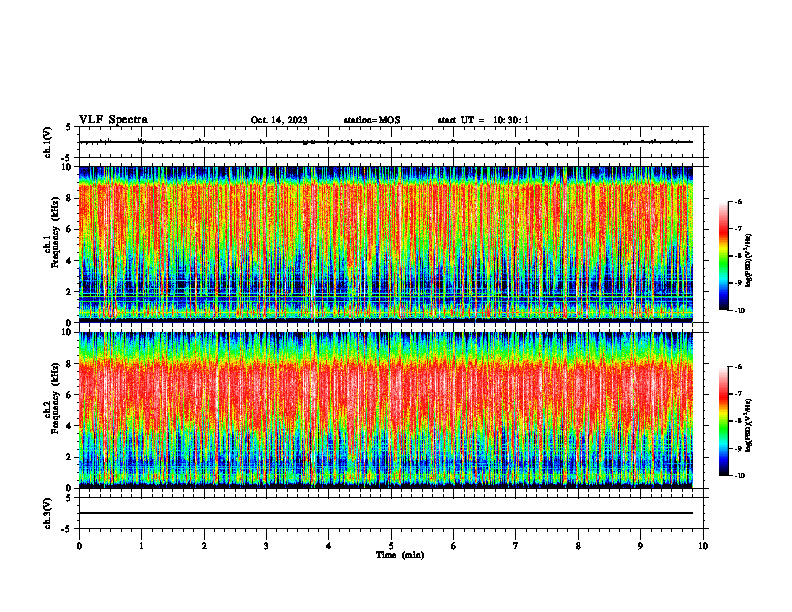Click the "-5" tick on the ch.3(V) axis
The height and width of the screenshot is (612, 792).
pyautogui.click(x=67, y=529)
